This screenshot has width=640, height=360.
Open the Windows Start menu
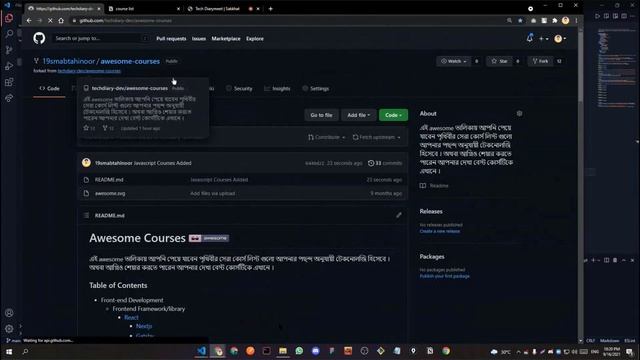pos(9,351)
